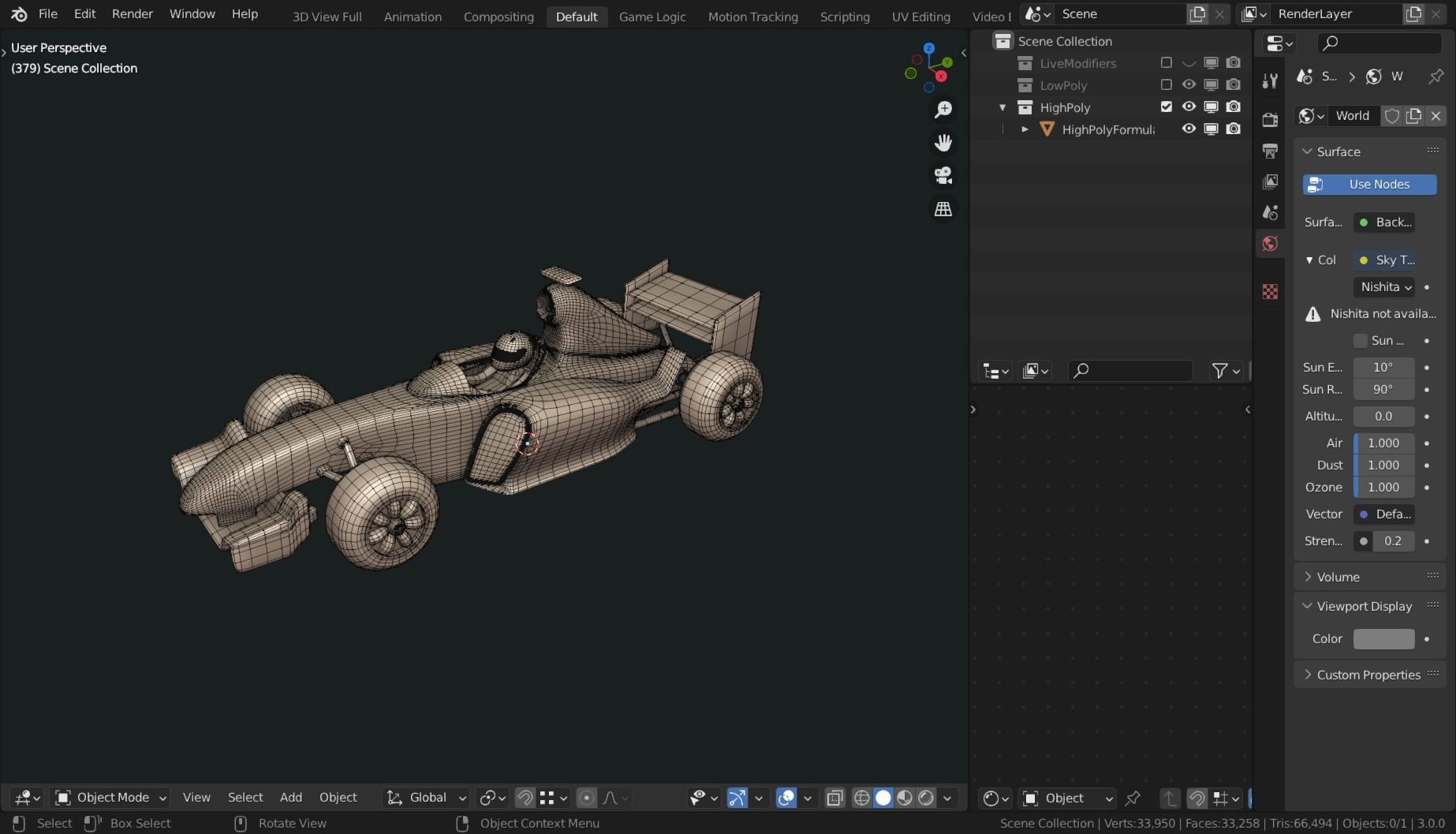Disable HighPoly collection in renders camera icon
The width and height of the screenshot is (1456, 834).
[1234, 107]
